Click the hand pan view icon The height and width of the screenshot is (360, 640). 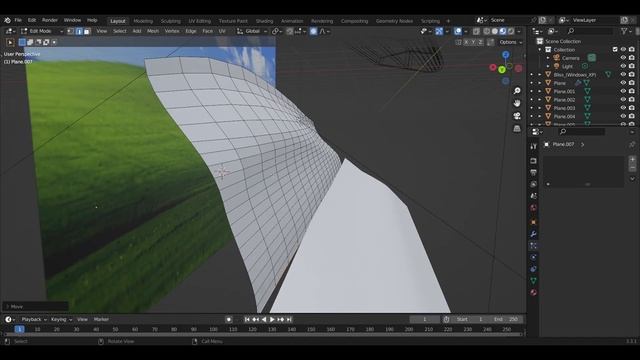[517, 103]
